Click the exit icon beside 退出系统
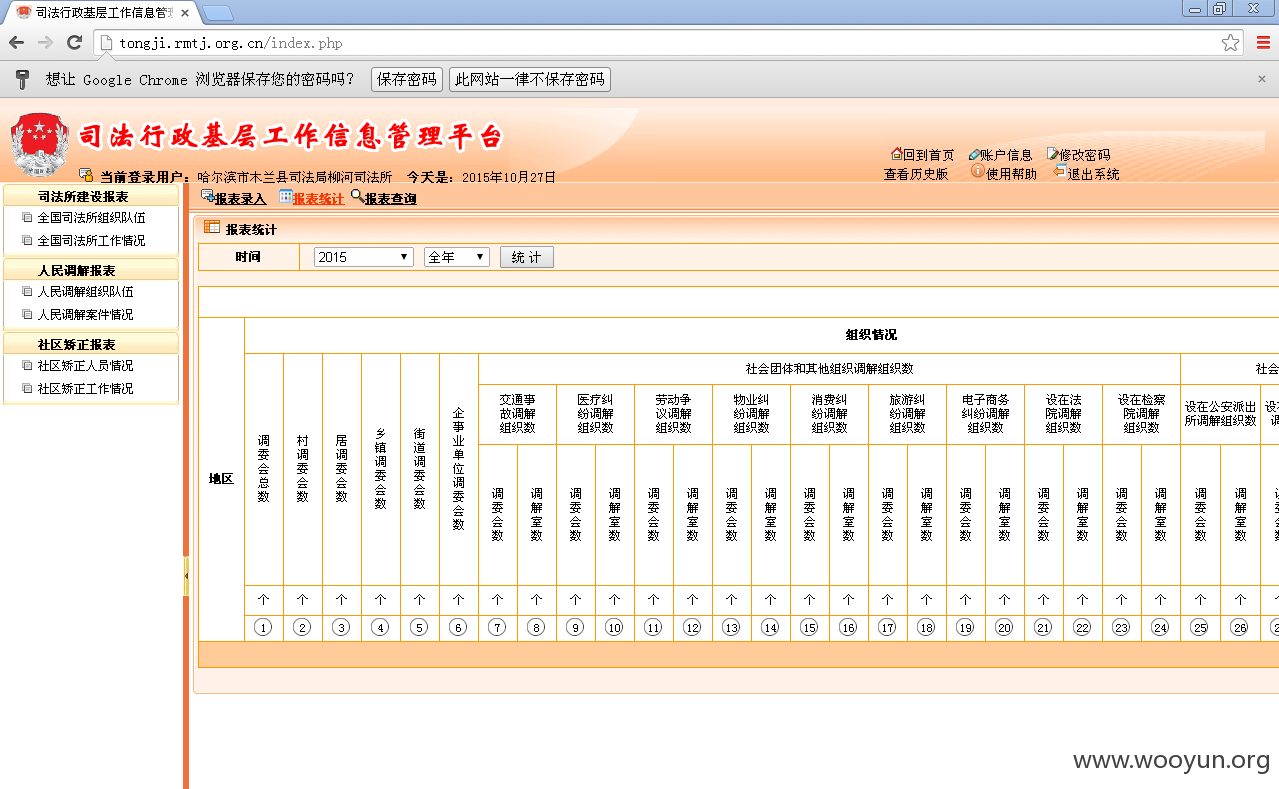1279x789 pixels. [x=1061, y=172]
